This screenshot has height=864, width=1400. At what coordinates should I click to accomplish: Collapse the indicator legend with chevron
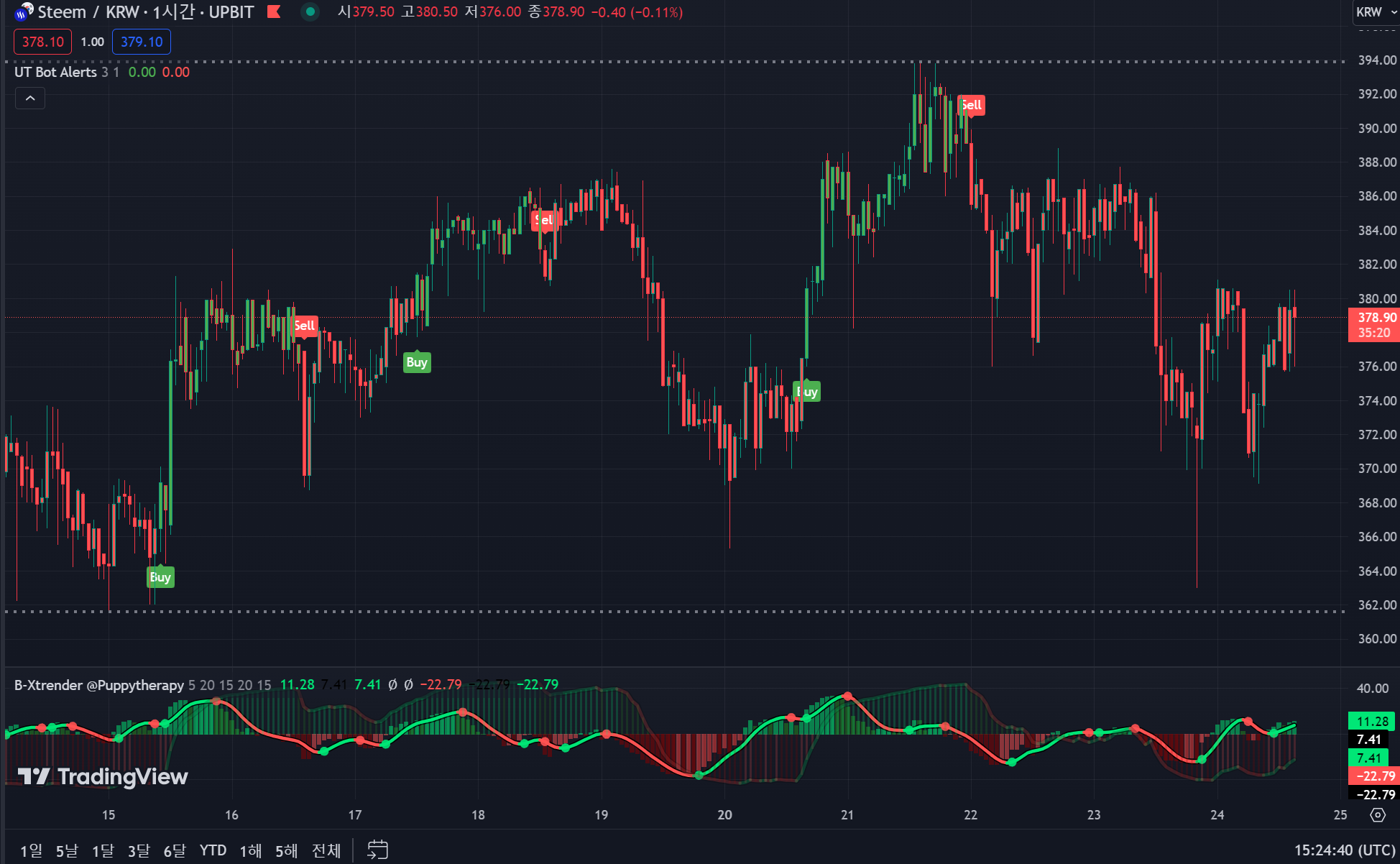30,98
